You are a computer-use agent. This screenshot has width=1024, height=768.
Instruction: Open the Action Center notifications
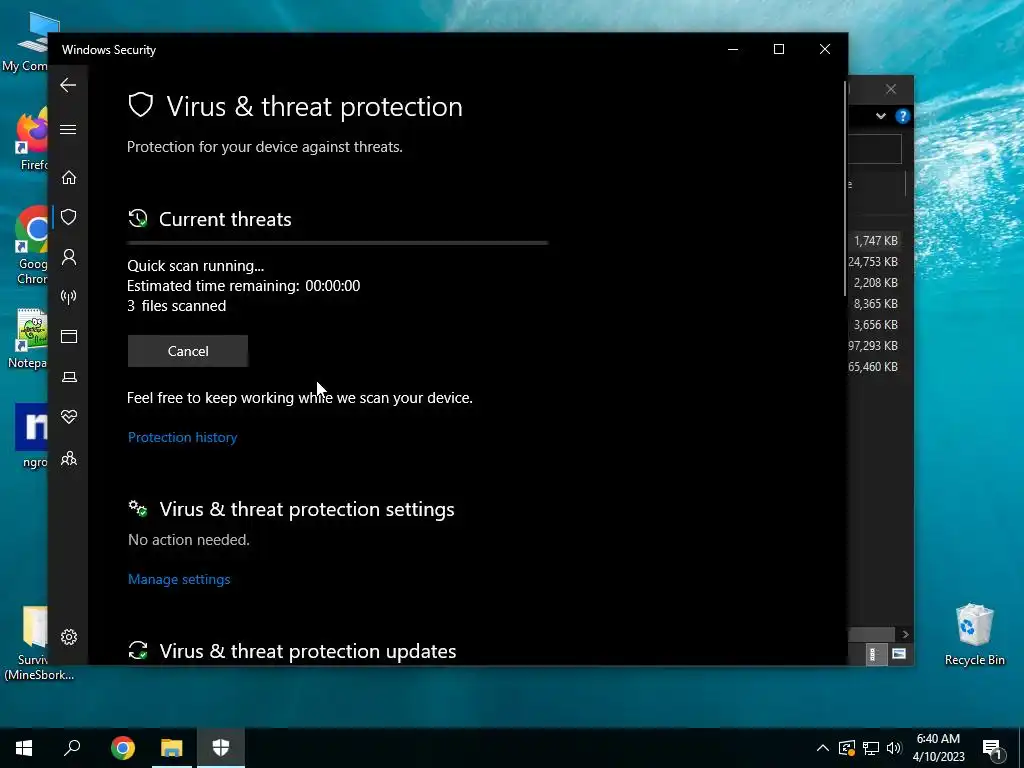click(992, 749)
